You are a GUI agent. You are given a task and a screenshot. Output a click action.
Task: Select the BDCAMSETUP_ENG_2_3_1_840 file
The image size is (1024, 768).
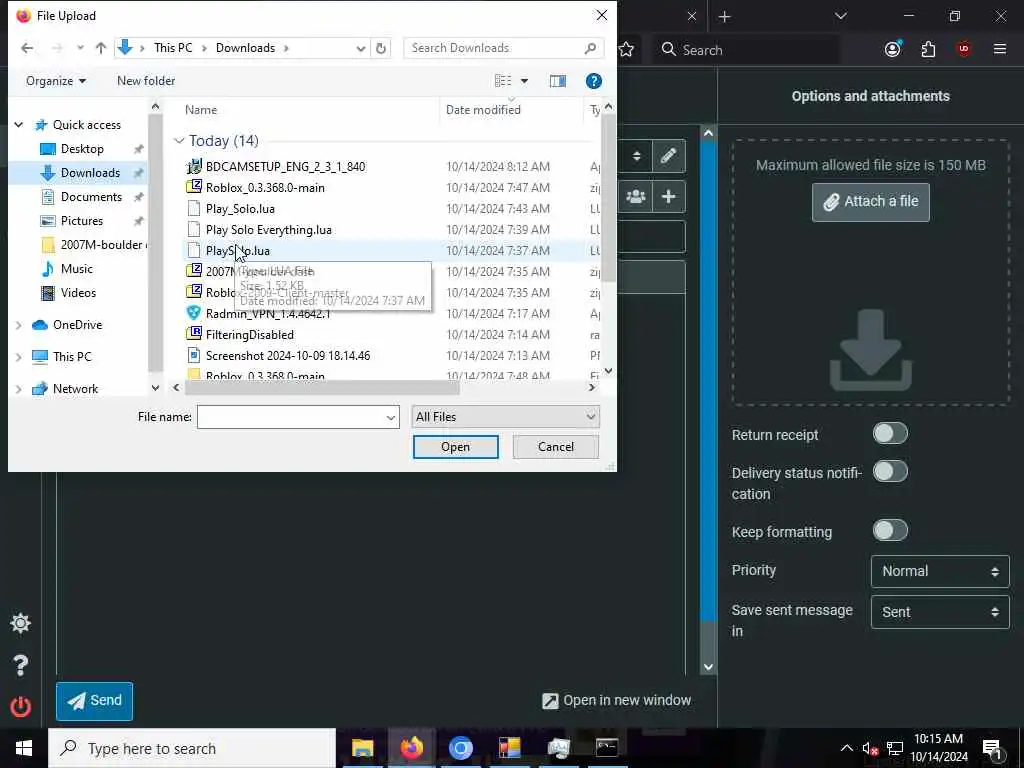[285, 167]
